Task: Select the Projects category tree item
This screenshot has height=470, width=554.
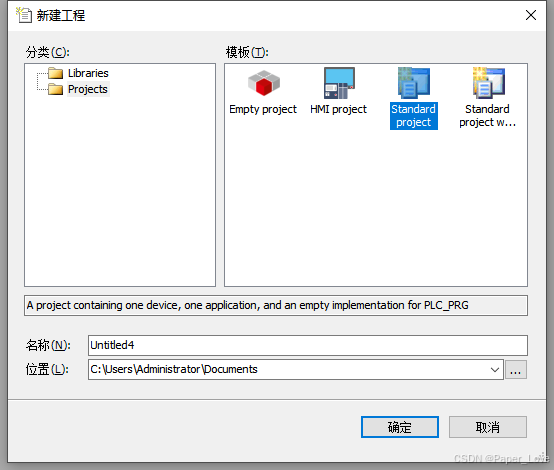Action: (x=88, y=89)
